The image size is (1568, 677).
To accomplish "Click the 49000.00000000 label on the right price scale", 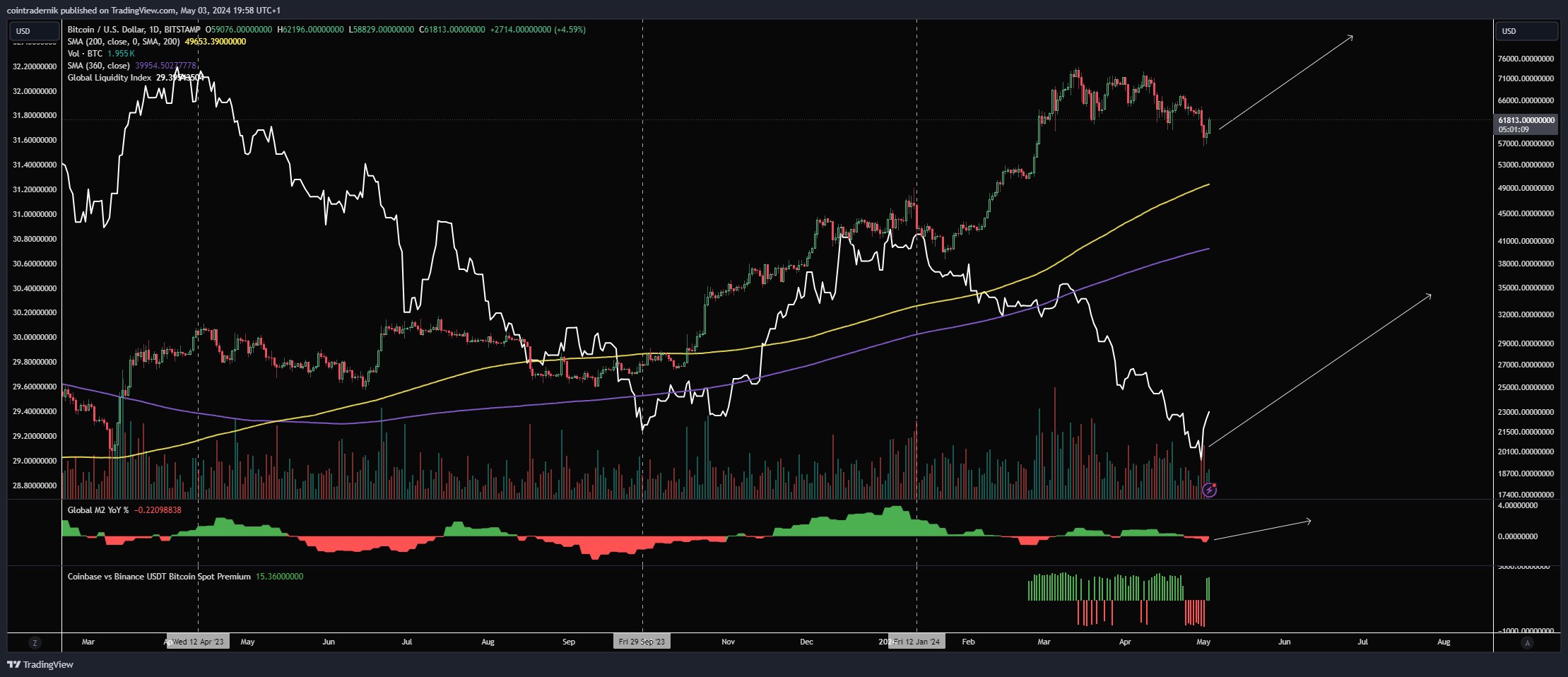I will (1526, 188).
